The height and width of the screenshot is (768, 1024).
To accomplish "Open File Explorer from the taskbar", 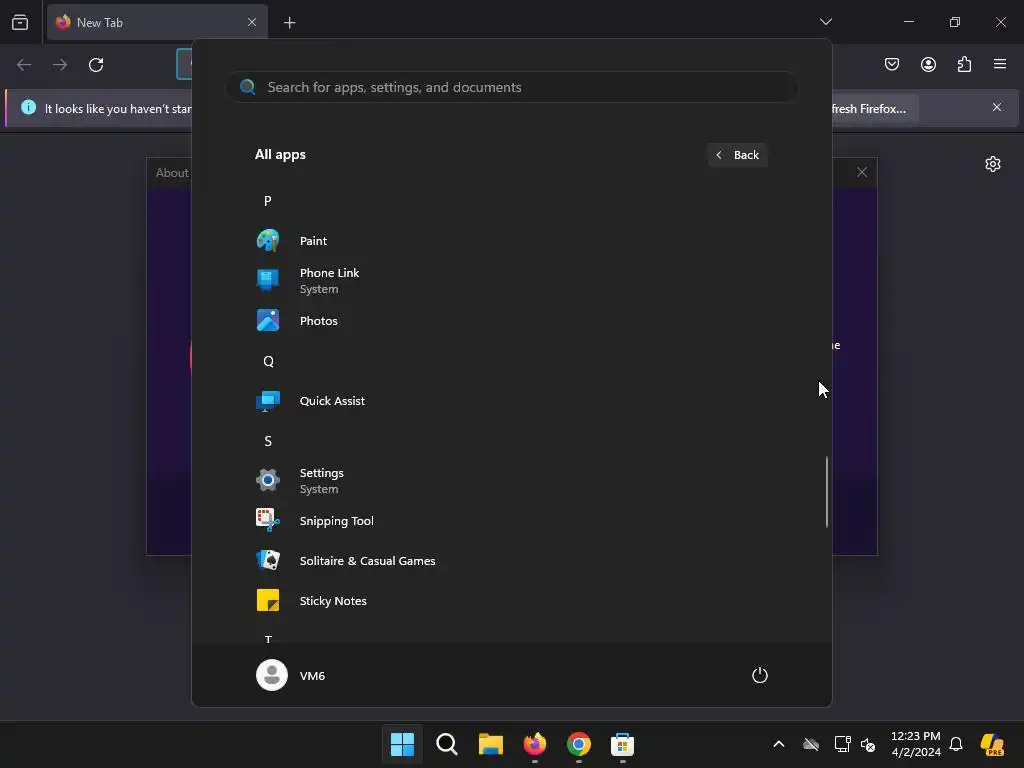I will 490,744.
